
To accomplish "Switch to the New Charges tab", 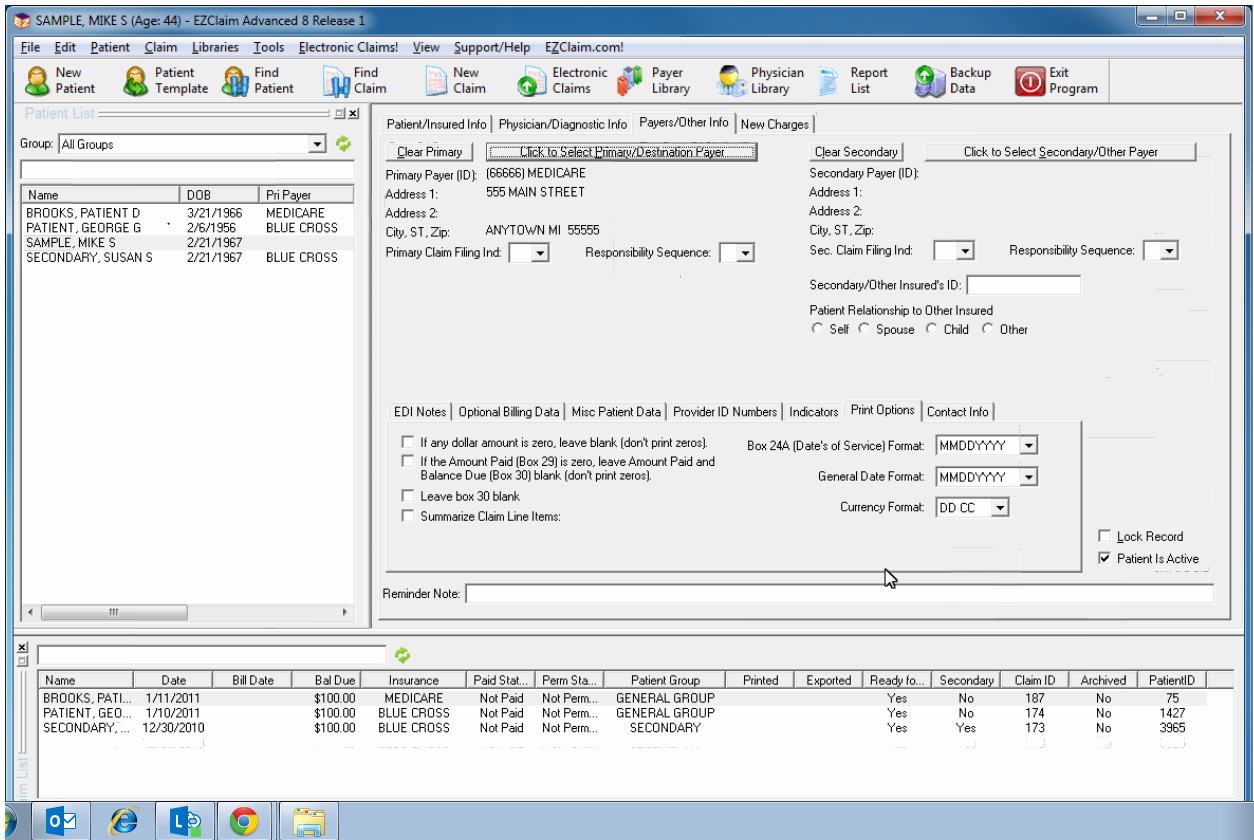I will tap(775, 123).
